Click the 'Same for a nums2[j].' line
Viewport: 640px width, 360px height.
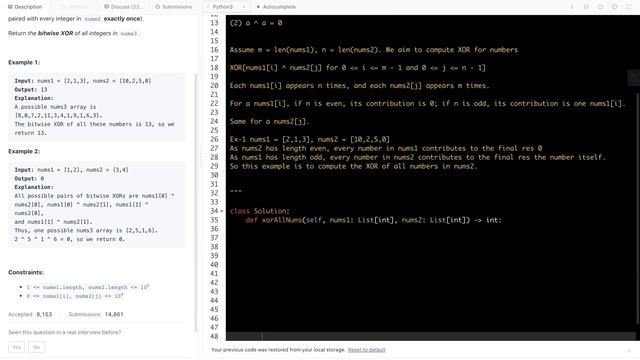tap(270, 121)
